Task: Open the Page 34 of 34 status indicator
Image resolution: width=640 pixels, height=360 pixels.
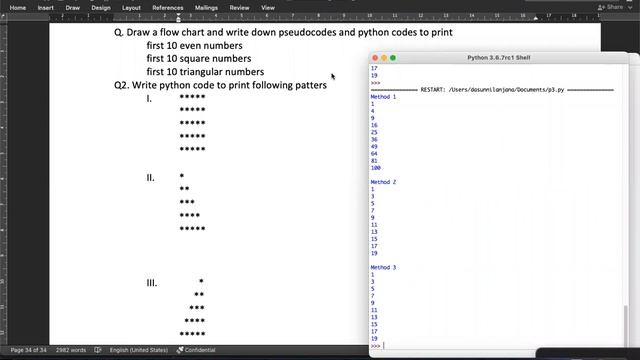Action: tap(29, 350)
